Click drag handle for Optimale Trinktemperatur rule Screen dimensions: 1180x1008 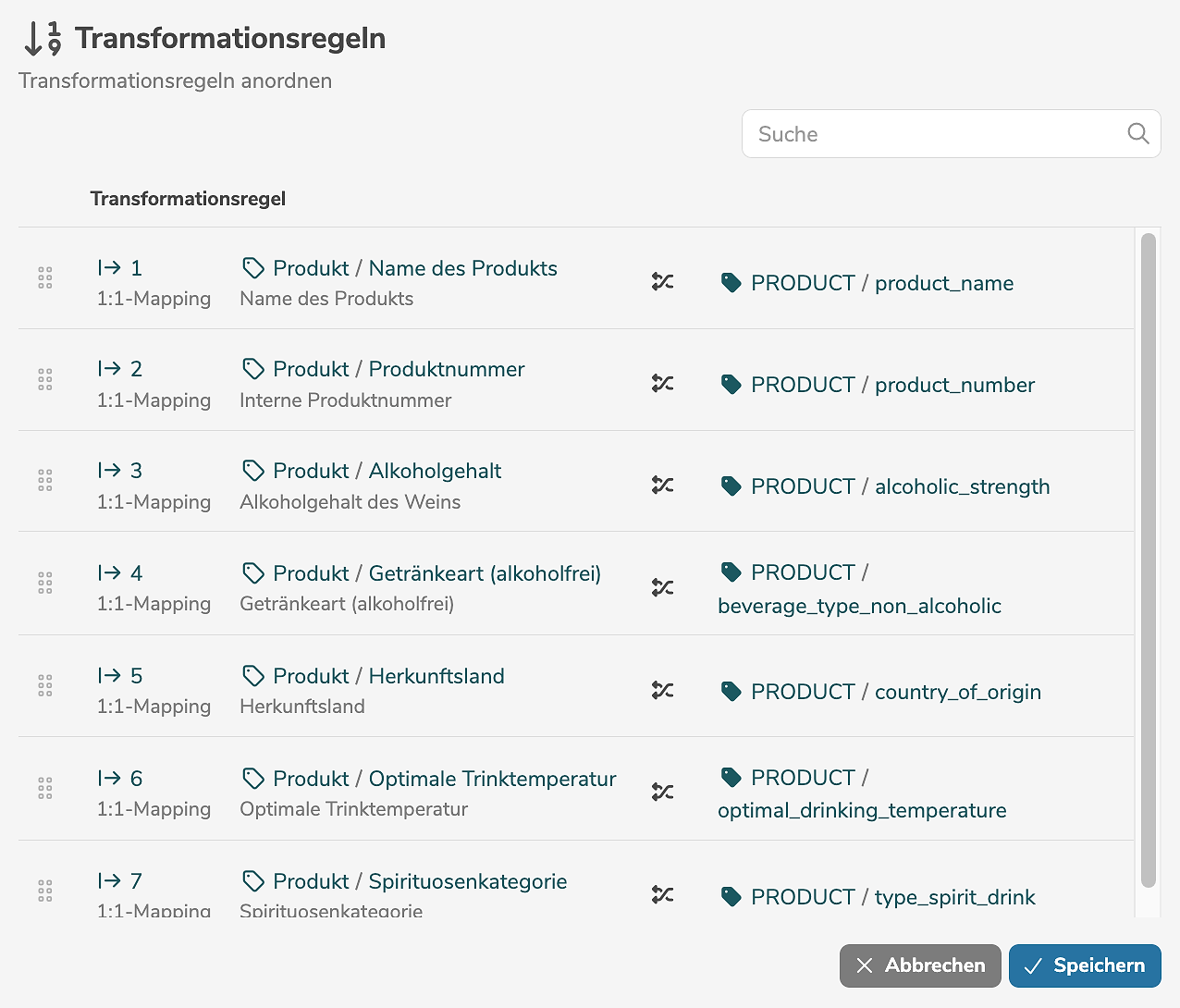pyautogui.click(x=45, y=788)
